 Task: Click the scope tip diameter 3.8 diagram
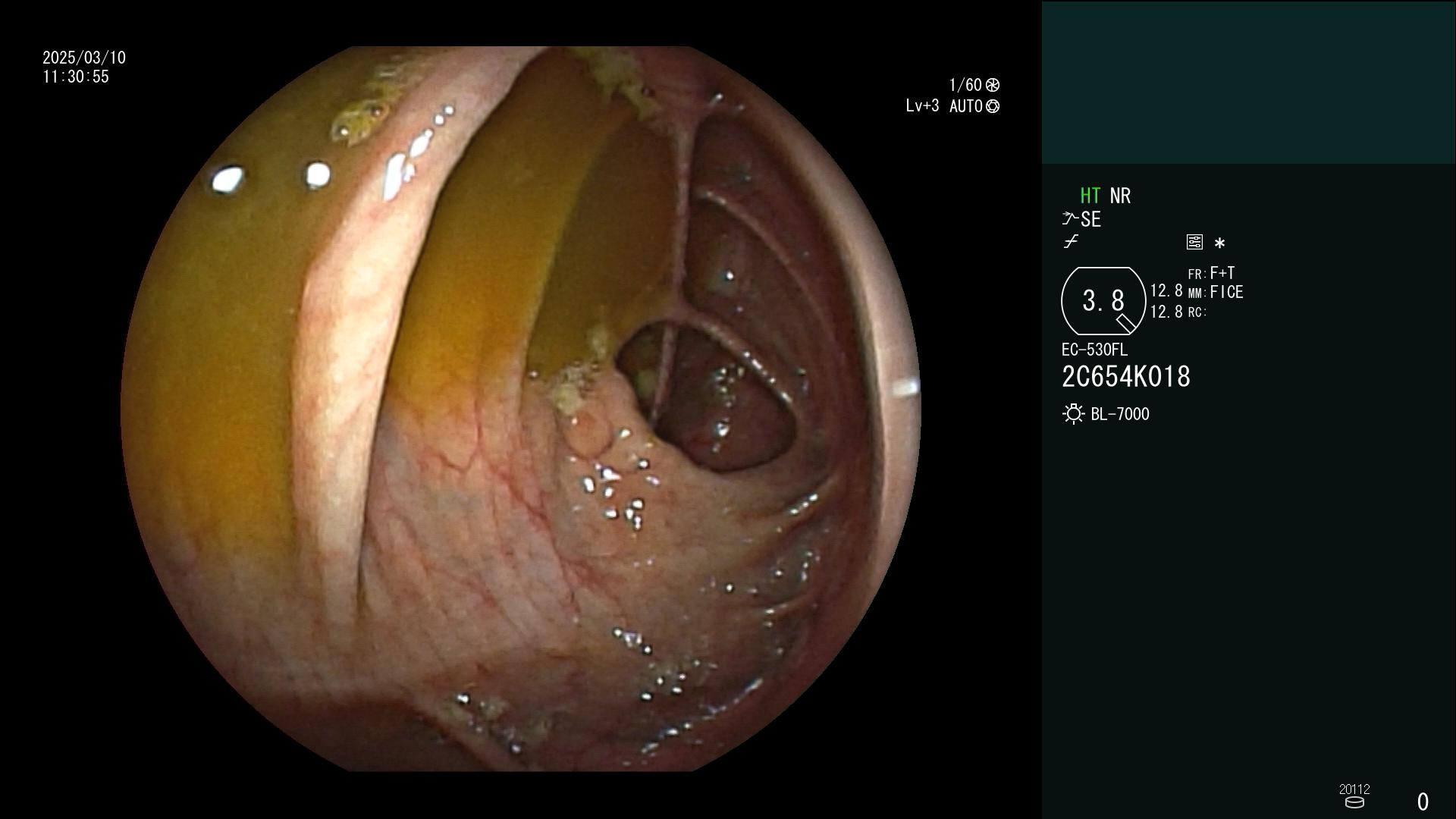coord(1103,301)
